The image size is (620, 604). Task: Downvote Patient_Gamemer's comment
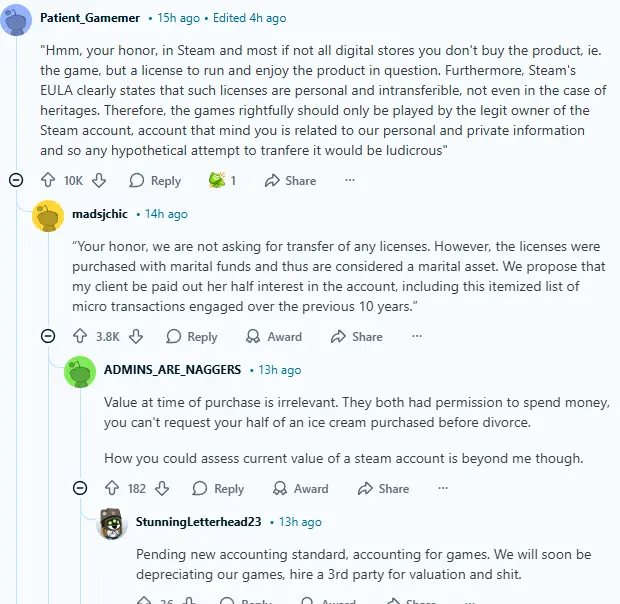pos(98,181)
